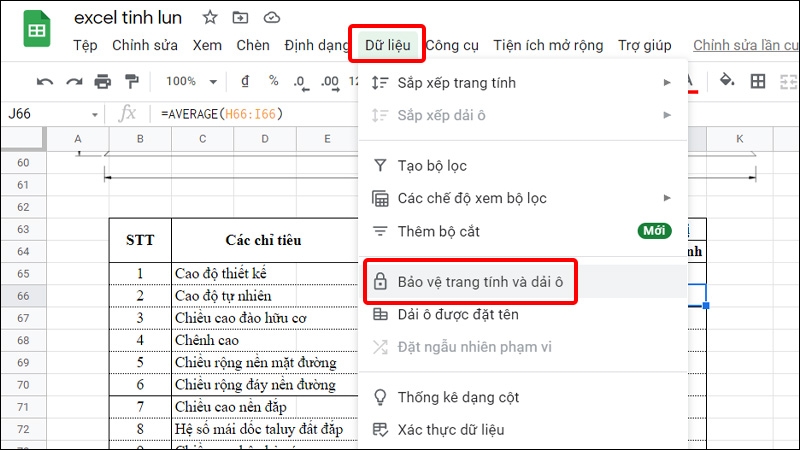Viewport: 800px width, 450px height.
Task: Open the Tiện ích mở rộng menu
Action: [x=548, y=45]
